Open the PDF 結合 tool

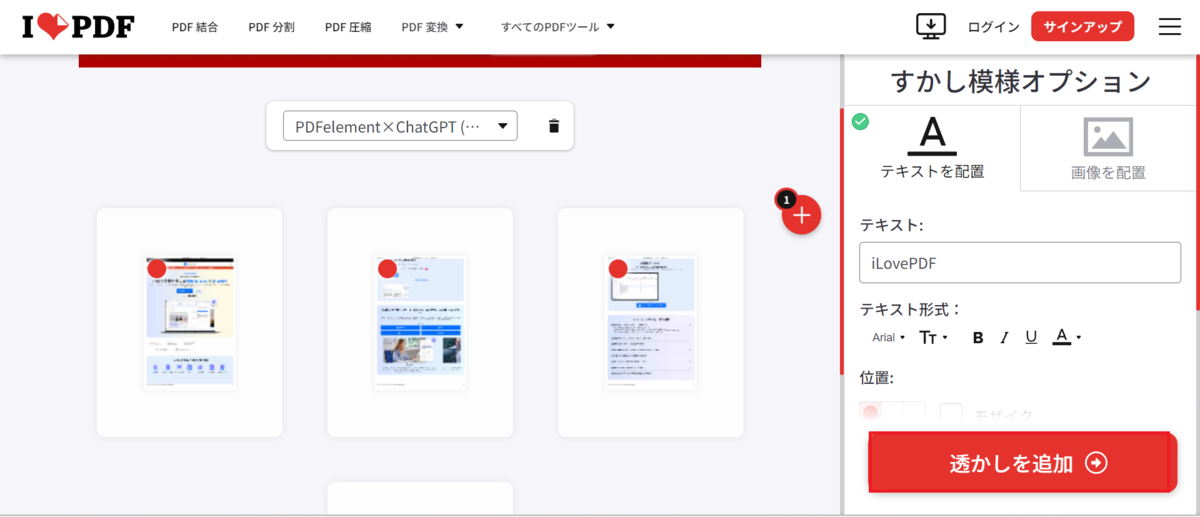point(195,27)
